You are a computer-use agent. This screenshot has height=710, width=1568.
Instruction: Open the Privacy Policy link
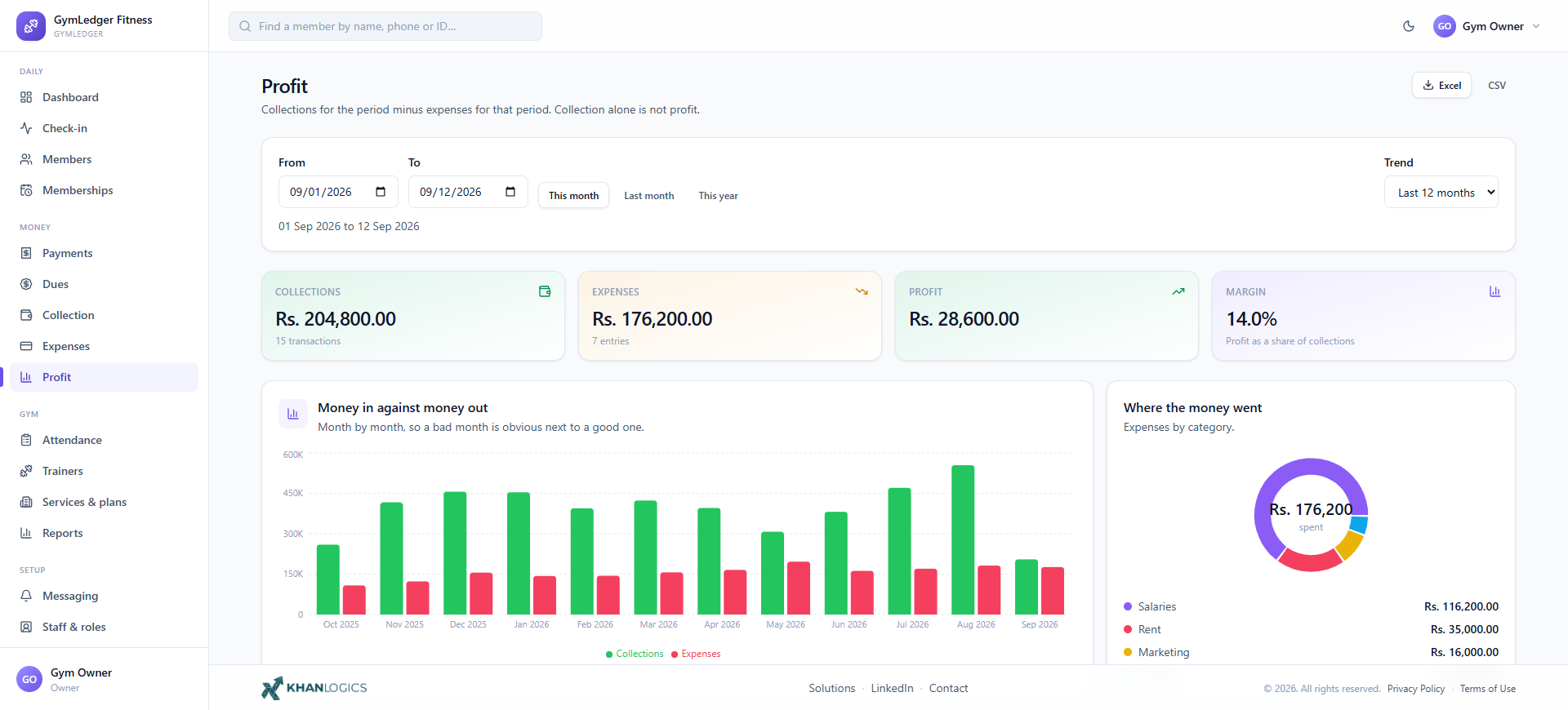[1416, 689]
